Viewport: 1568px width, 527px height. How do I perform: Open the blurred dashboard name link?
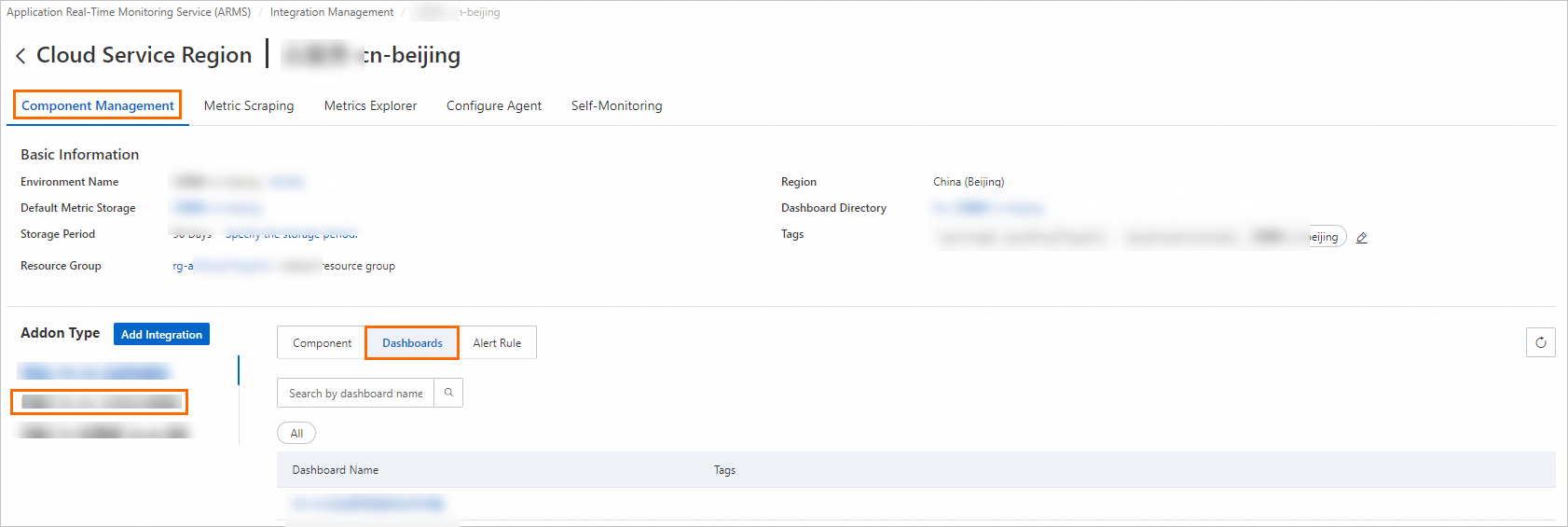367,504
